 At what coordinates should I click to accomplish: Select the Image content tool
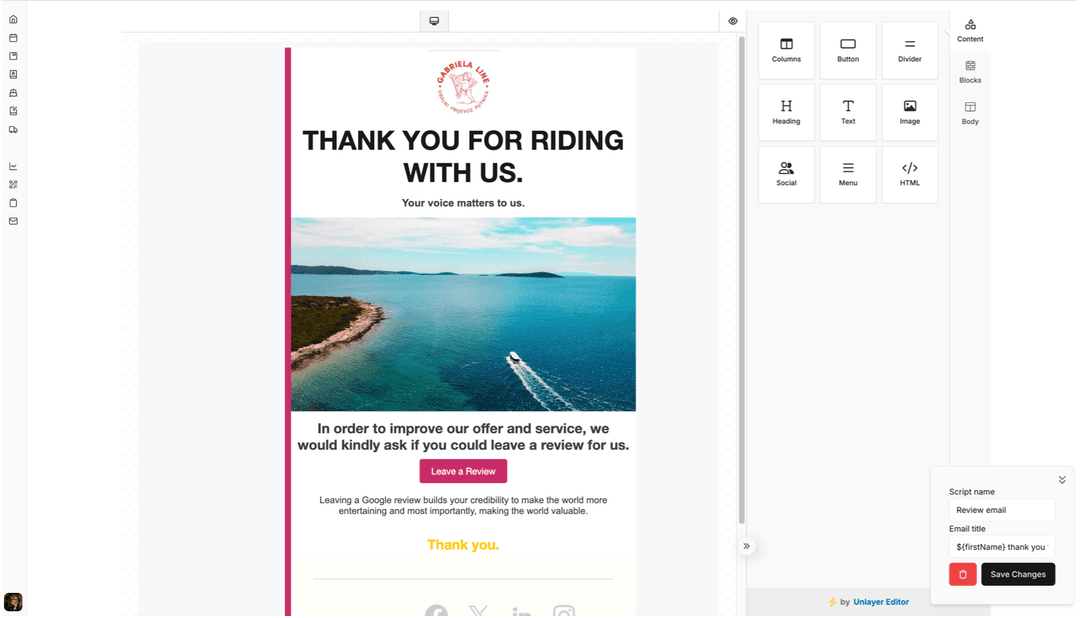click(x=909, y=112)
